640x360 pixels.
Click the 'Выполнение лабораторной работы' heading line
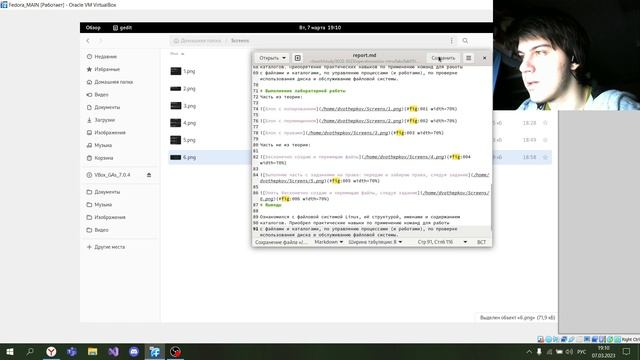point(304,91)
